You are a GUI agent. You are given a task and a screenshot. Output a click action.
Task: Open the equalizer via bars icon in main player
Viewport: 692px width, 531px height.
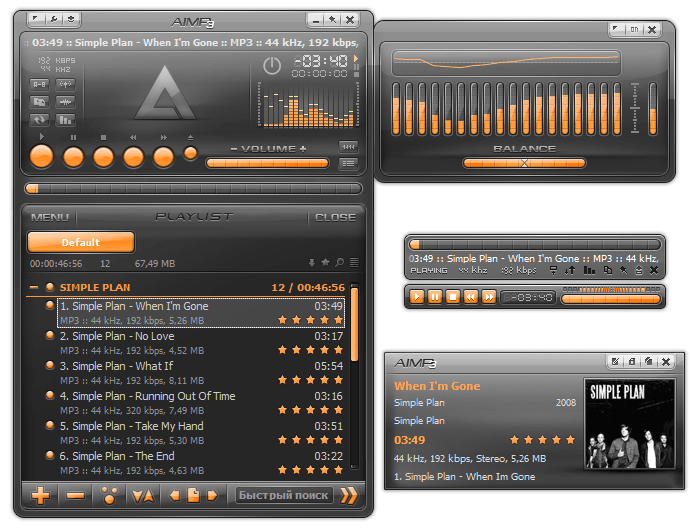[x=65, y=120]
